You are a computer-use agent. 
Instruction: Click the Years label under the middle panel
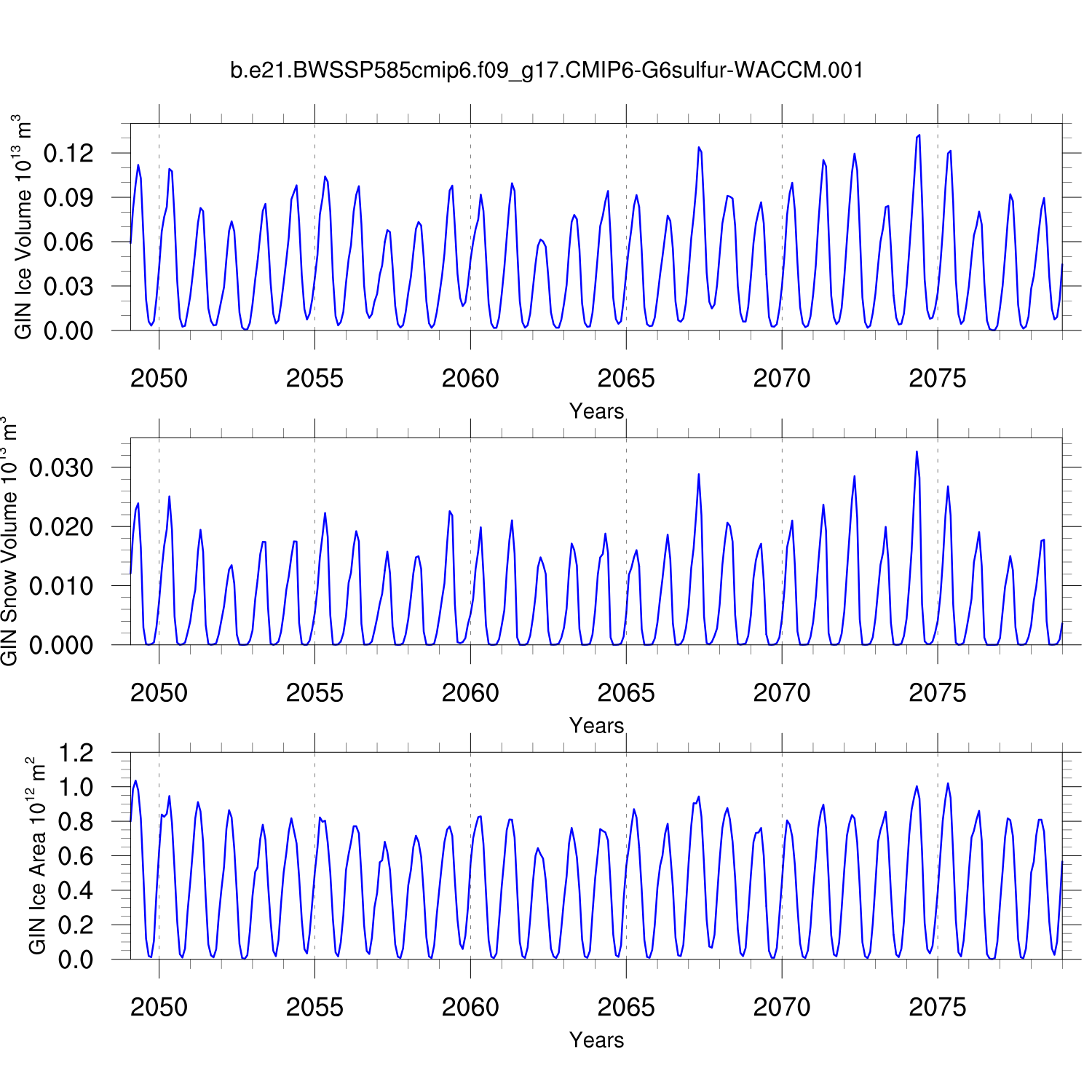click(596, 726)
